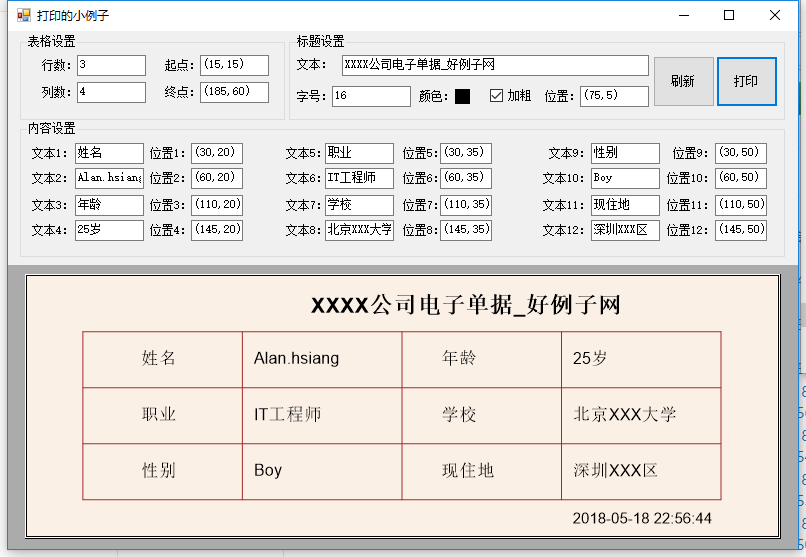Click 文本3 field containing 年龄

coord(109,205)
